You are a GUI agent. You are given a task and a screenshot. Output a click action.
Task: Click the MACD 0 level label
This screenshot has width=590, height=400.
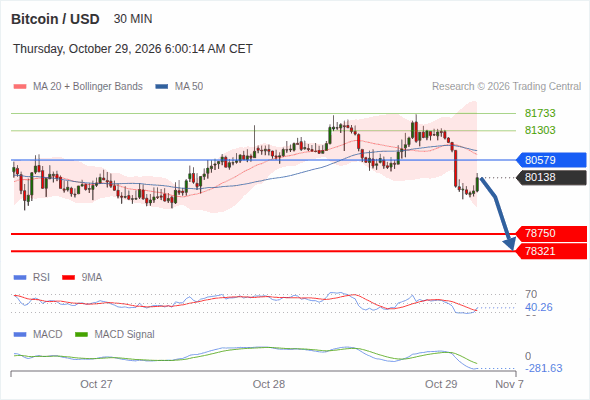[x=528, y=356]
